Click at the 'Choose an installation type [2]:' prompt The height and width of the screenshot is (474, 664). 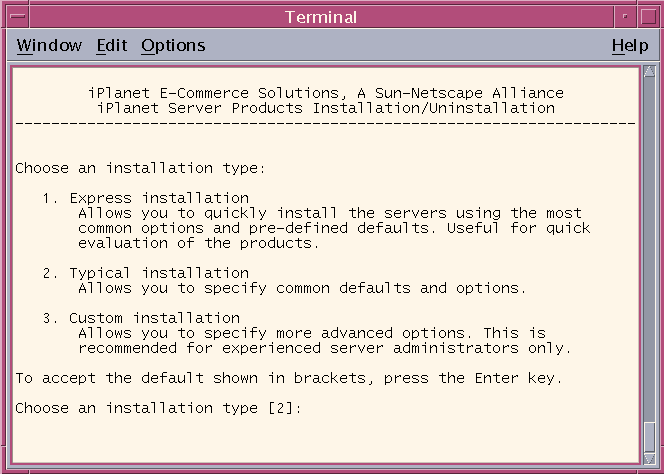(158, 408)
